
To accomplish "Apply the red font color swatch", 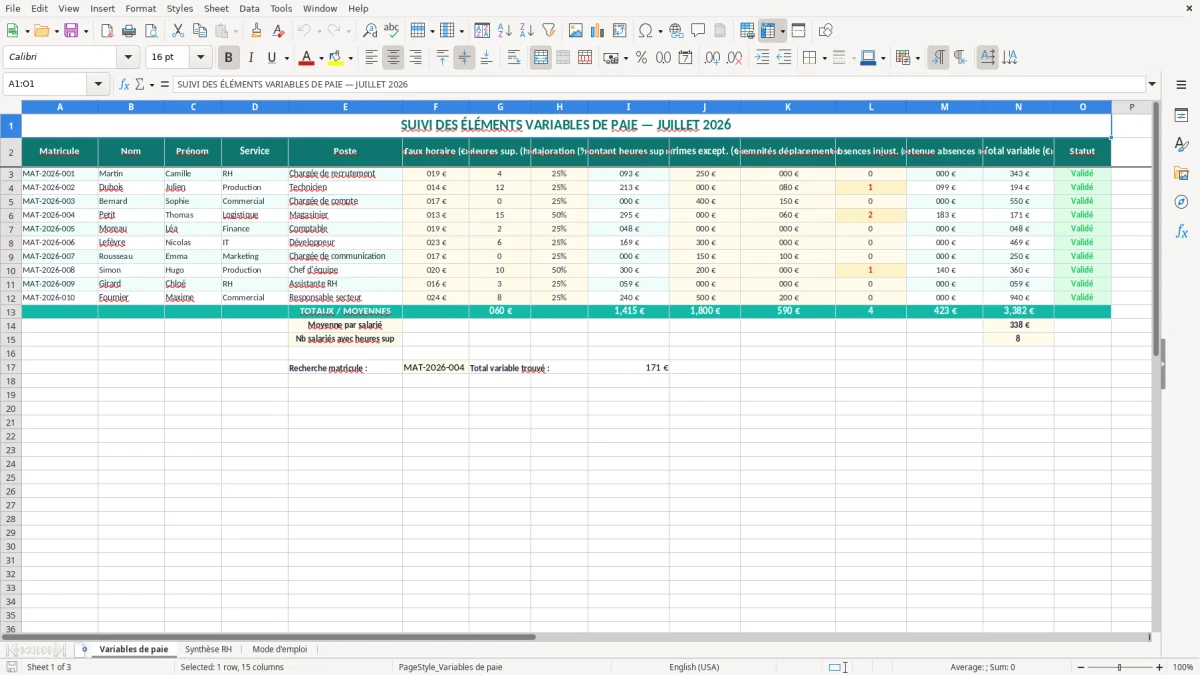I will tap(307, 58).
